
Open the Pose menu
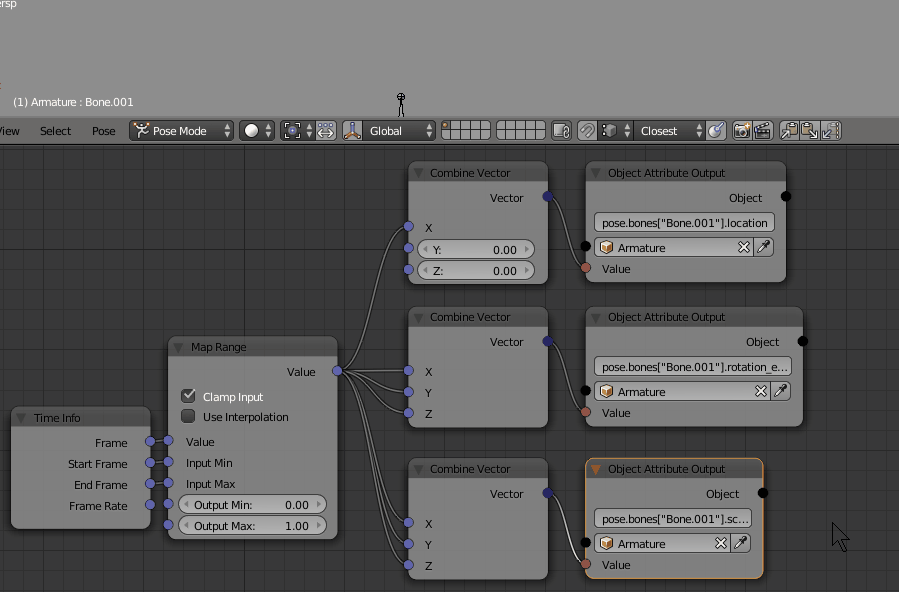(104, 131)
